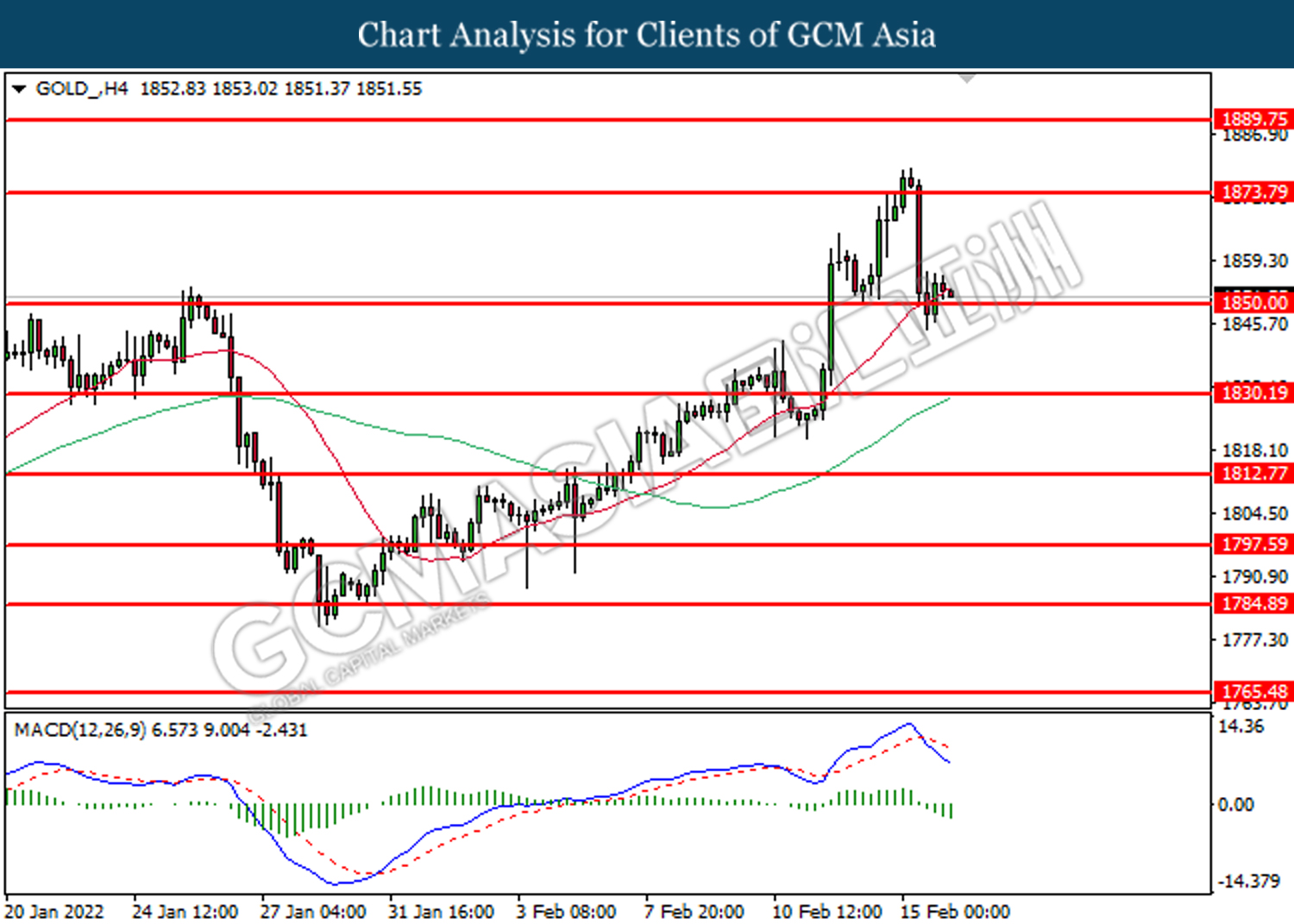This screenshot has width=1294, height=924.
Task: Select the 1765.48 support price label
Action: point(1253,692)
